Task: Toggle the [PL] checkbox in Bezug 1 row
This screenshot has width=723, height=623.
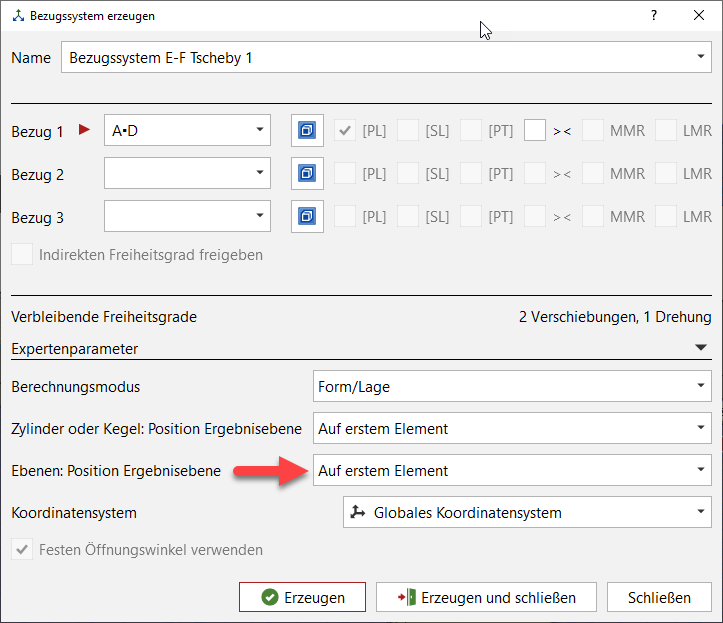Action: point(346,130)
